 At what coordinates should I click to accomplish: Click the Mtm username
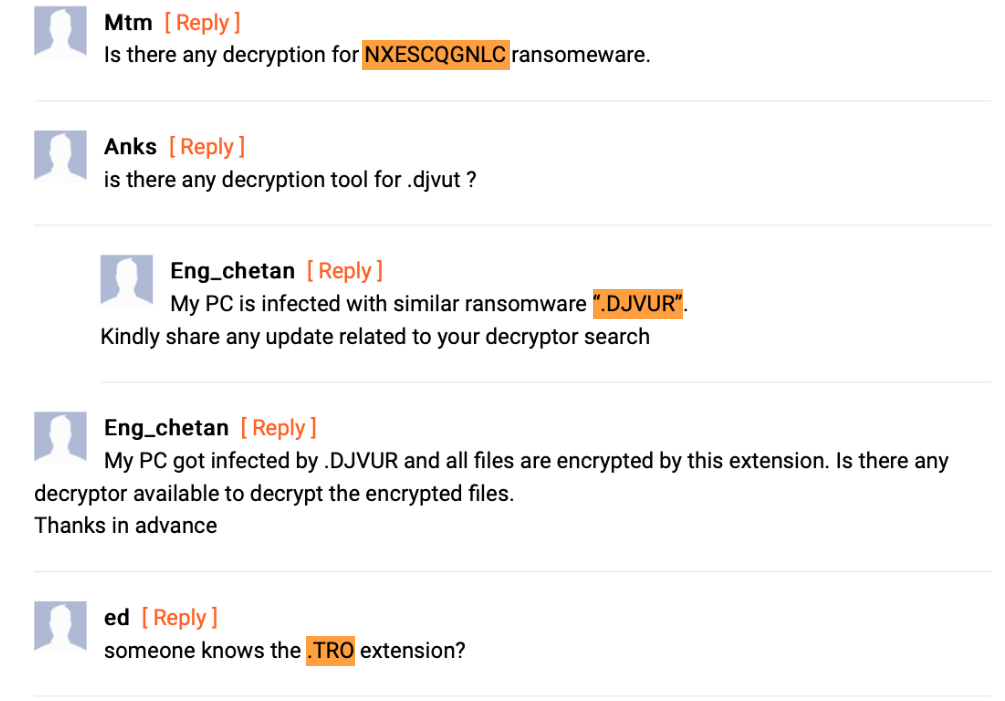tap(127, 23)
